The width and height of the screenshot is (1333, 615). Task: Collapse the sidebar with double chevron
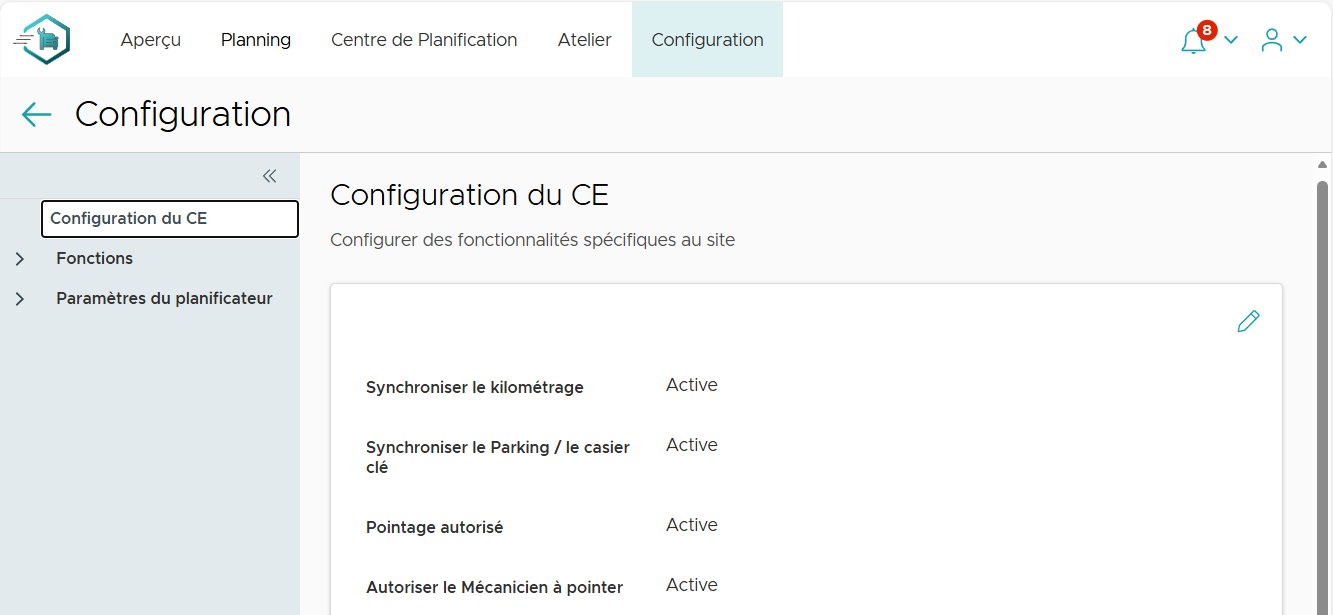click(269, 176)
